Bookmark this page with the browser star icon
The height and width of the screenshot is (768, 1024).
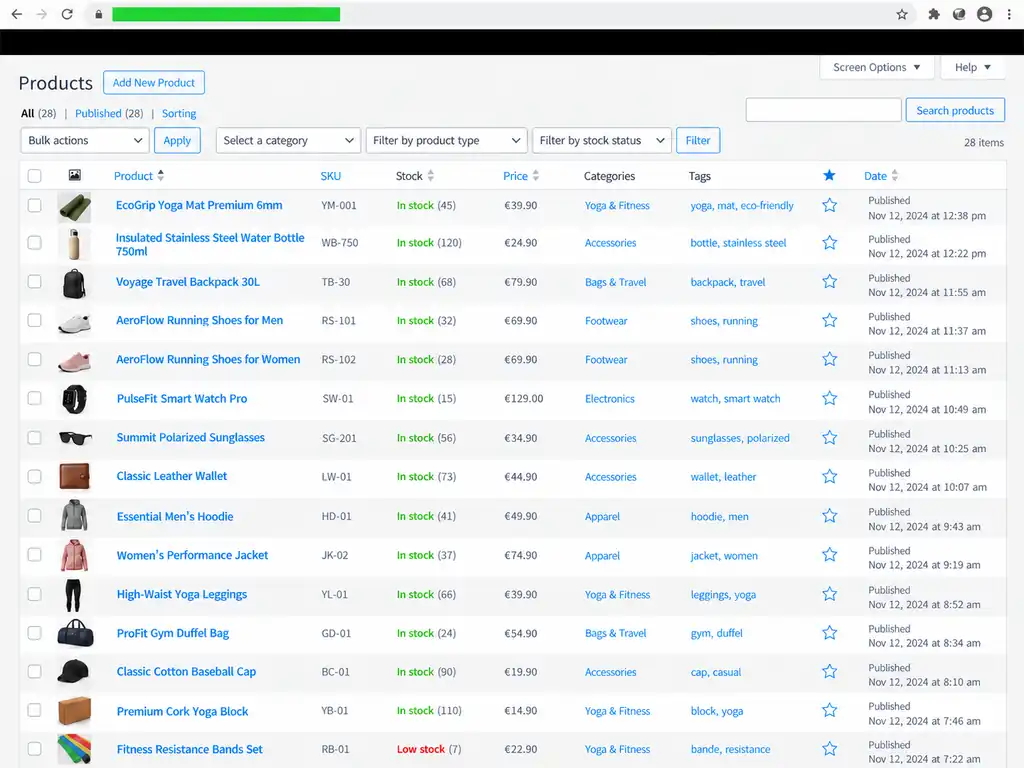[x=902, y=14]
